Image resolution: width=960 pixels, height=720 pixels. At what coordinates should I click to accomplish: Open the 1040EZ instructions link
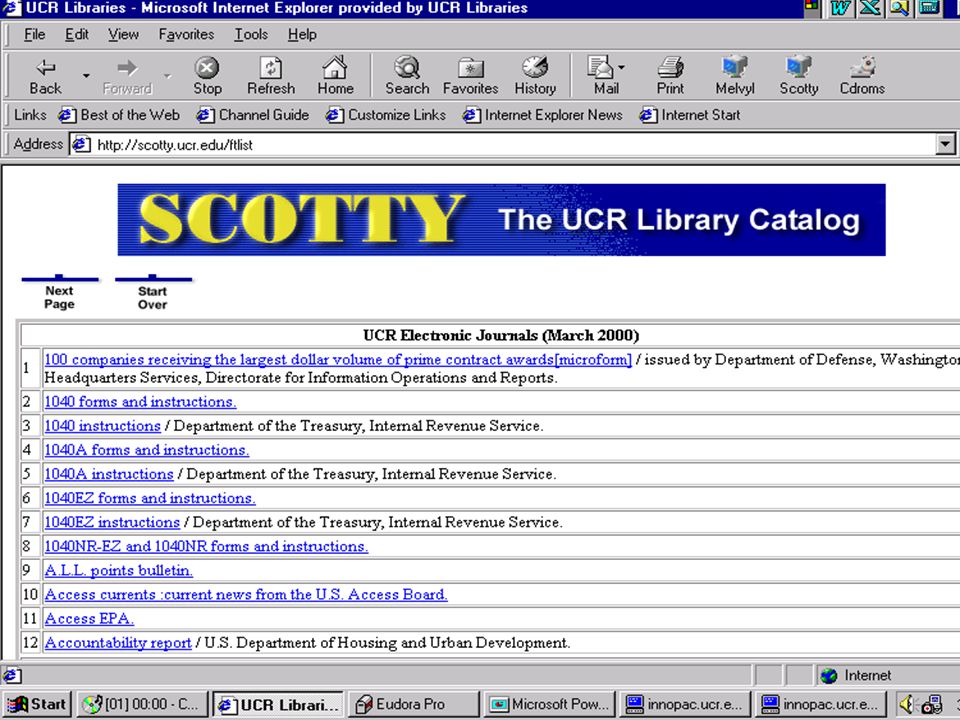pos(112,522)
